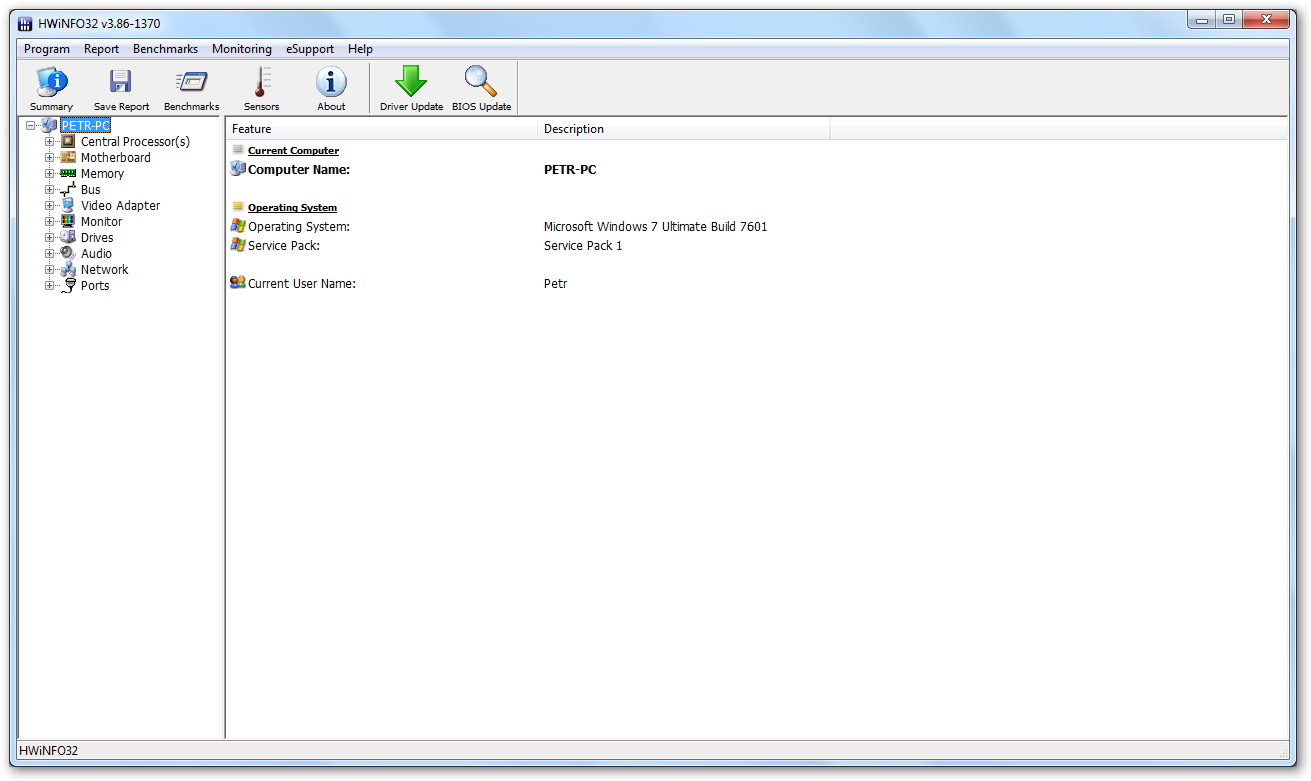Image resolution: width=1311 pixels, height=781 pixels.
Task: Click the Service Pack row icon
Action: [238, 245]
